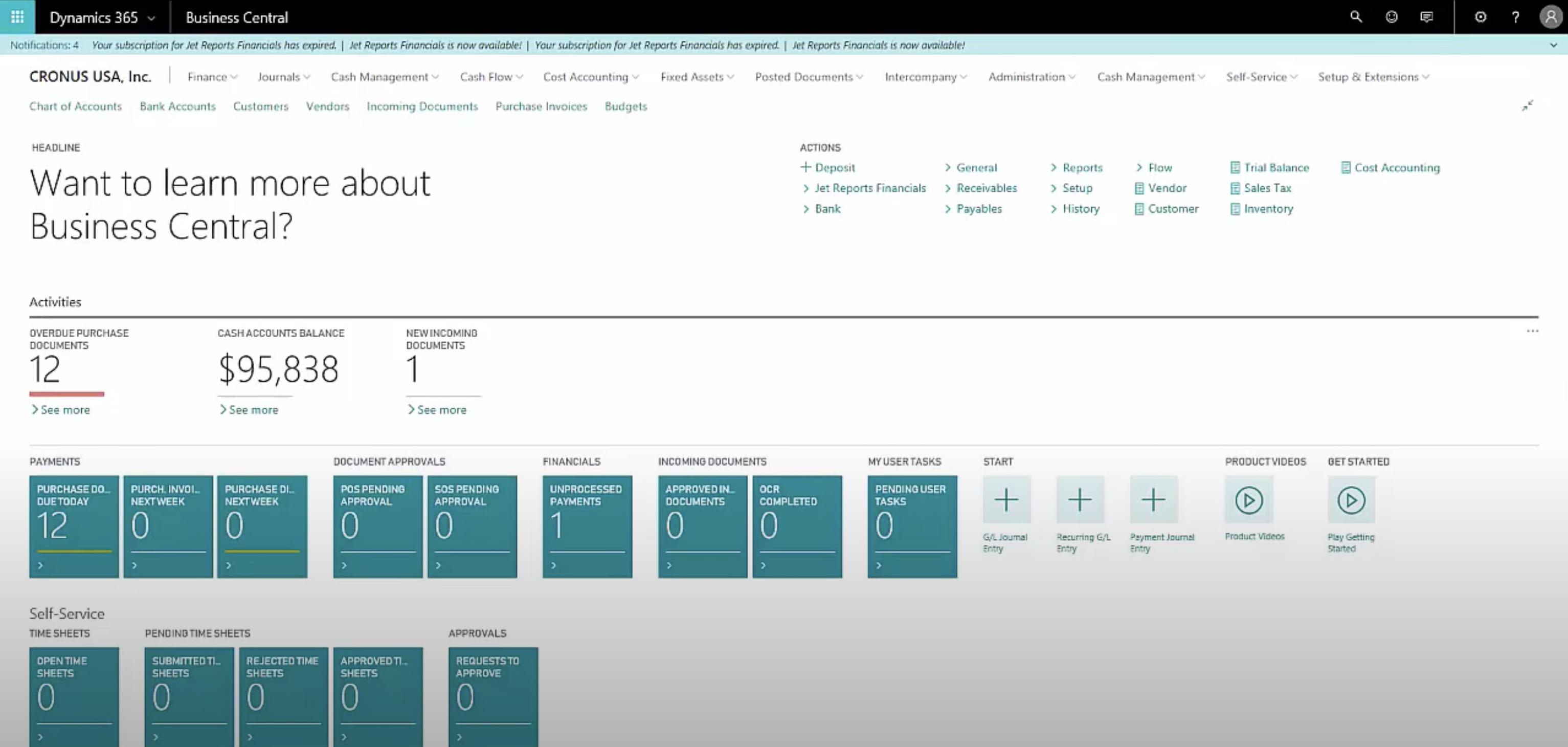1568x747 pixels.
Task: Click the search magnifier icon
Action: pos(1356,17)
